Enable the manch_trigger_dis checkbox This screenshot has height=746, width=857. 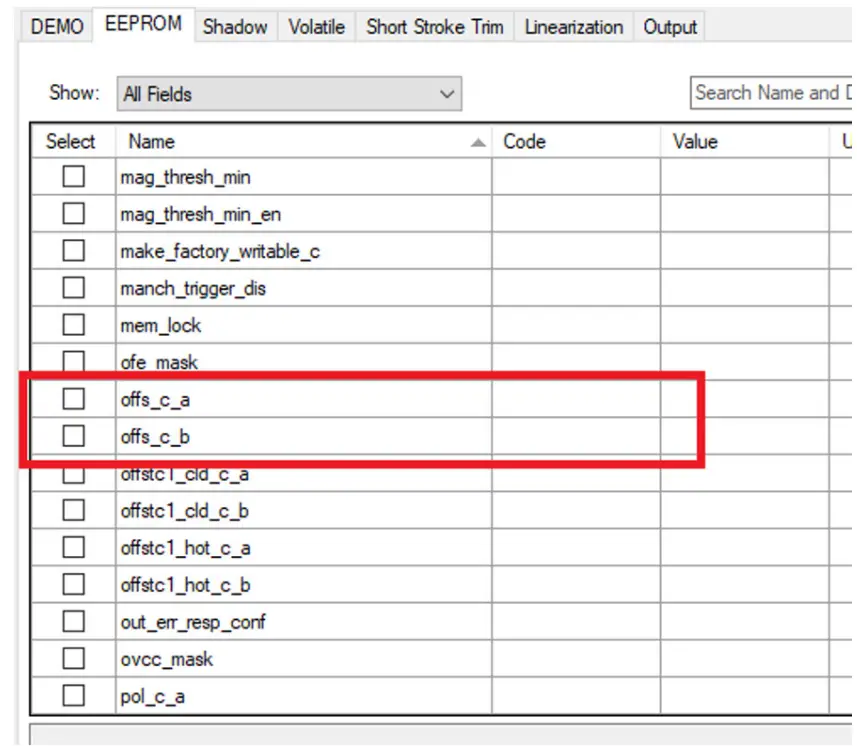click(x=74, y=287)
